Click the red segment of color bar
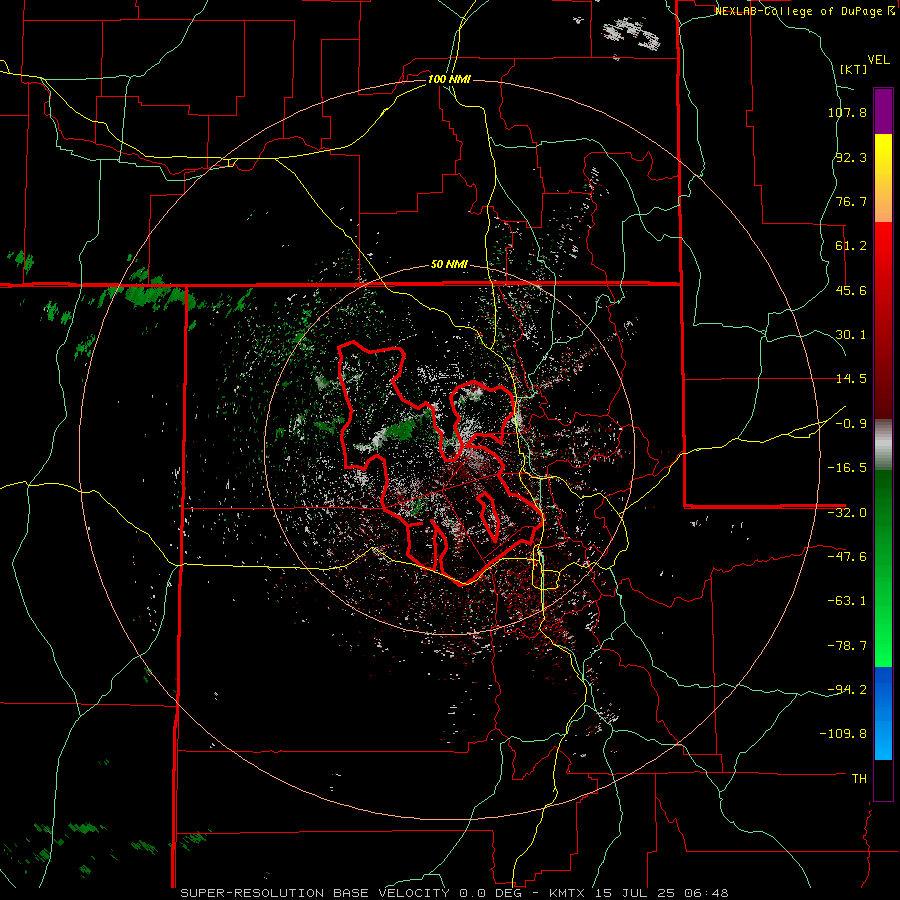The height and width of the screenshot is (900, 900). 883,320
